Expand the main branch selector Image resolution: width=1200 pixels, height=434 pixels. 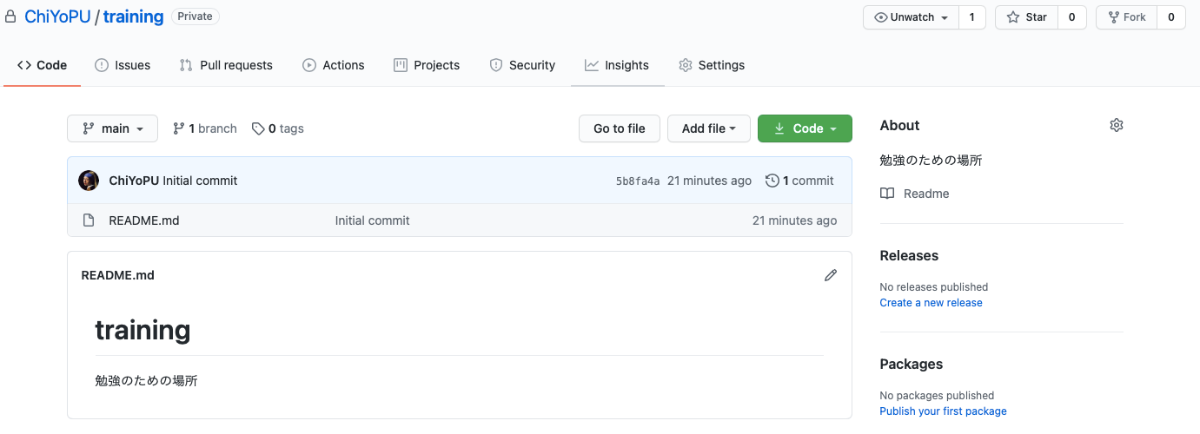click(112, 128)
